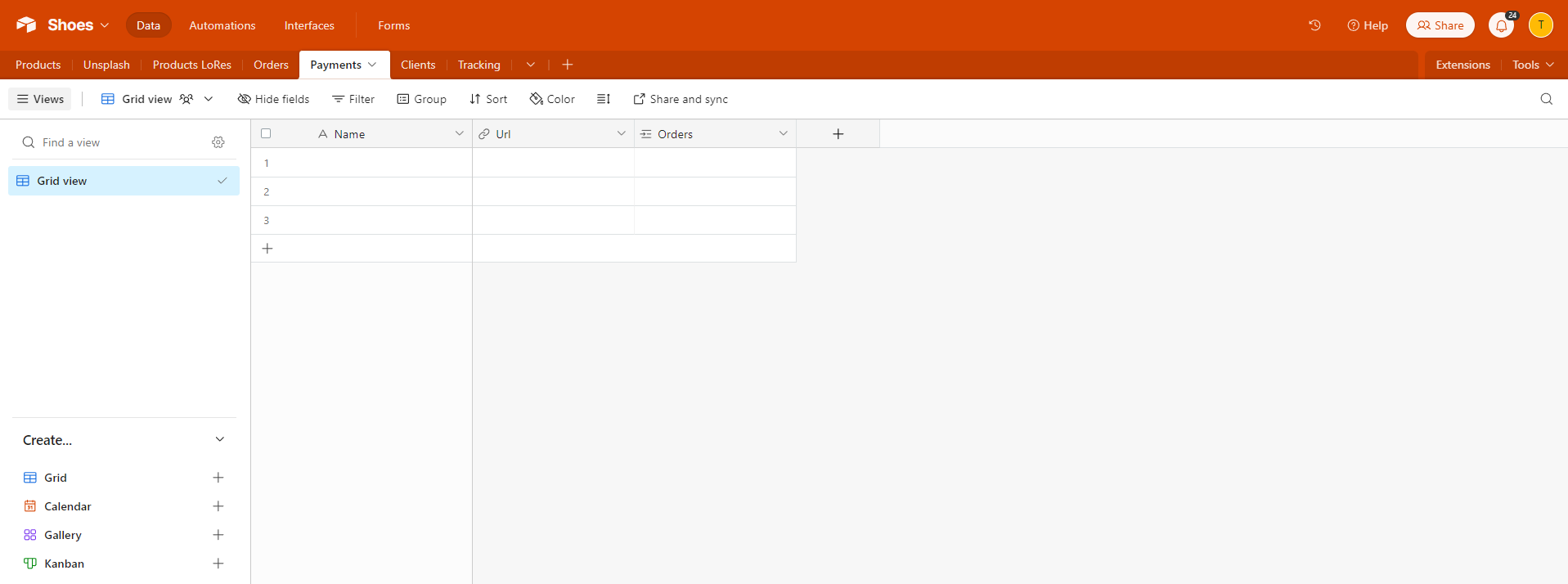Click the Airtable base logo icon
This screenshot has width=1568, height=584.
26,25
